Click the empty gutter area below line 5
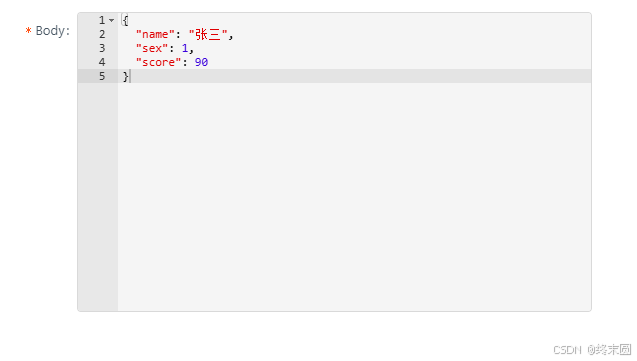Viewport: 637px width, 361px height. pyautogui.click(x=98, y=197)
